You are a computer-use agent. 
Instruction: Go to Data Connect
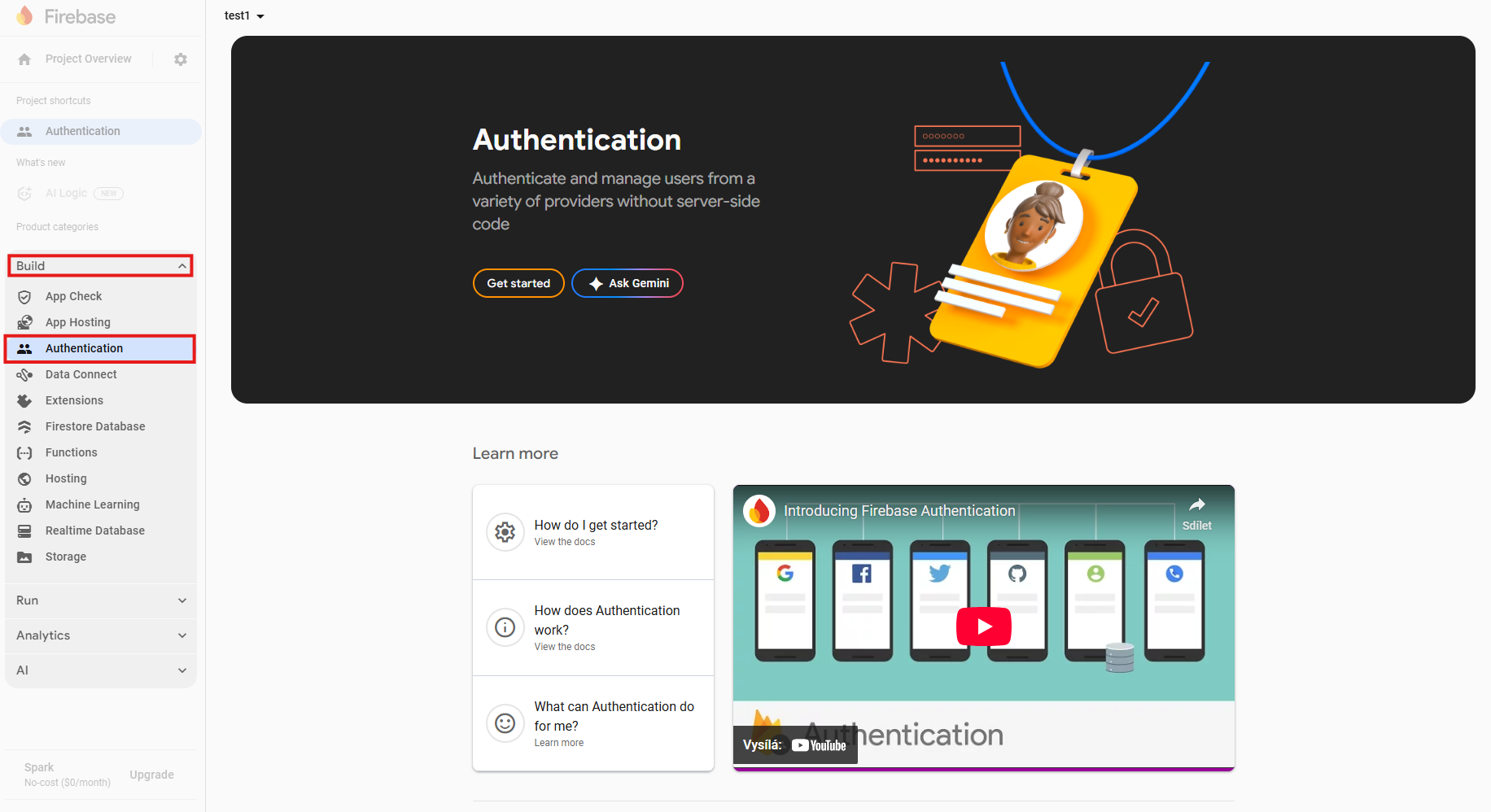(101, 374)
